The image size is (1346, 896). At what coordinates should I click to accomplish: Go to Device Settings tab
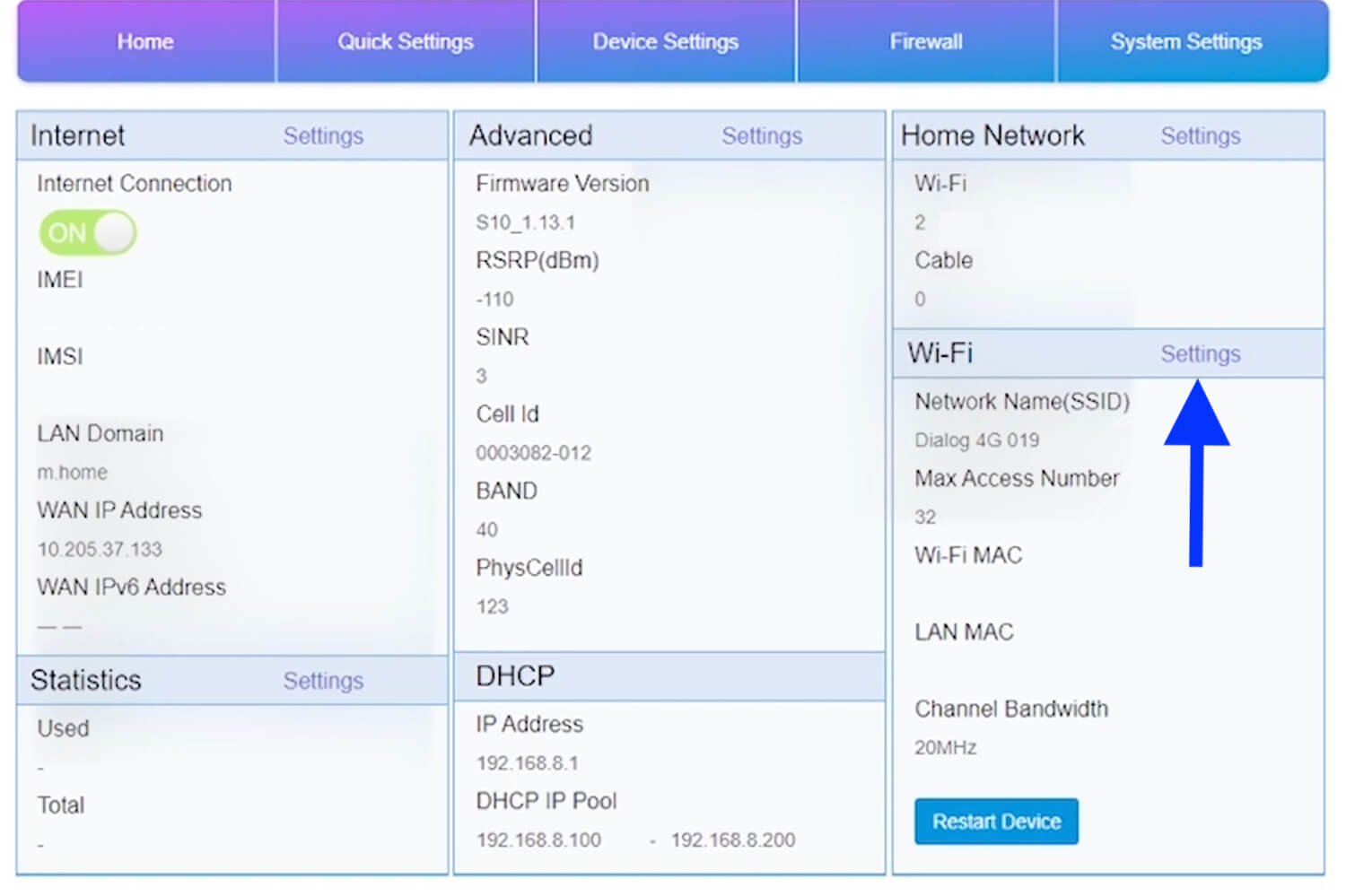[x=666, y=42]
